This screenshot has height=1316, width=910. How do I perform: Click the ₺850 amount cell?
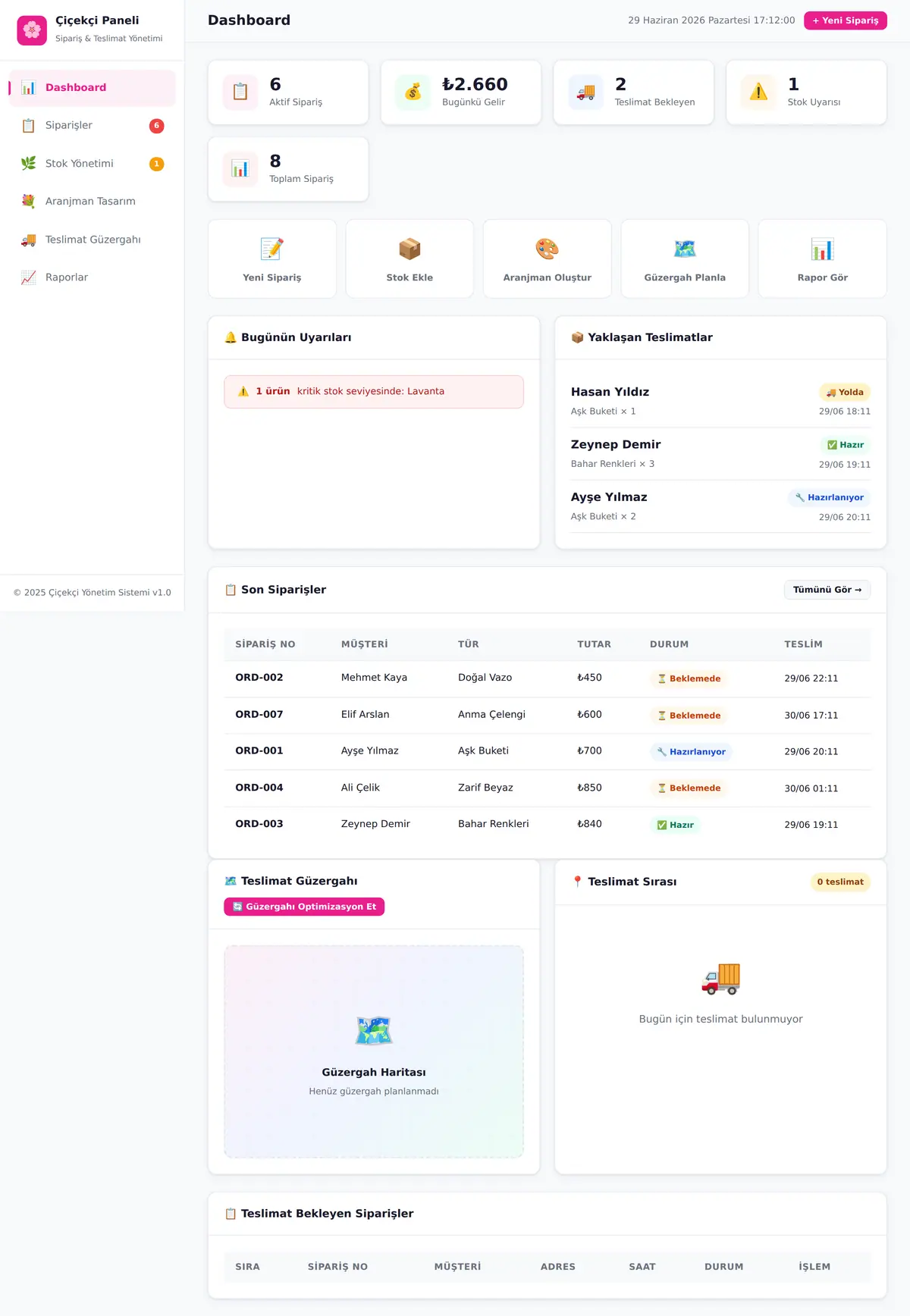[x=590, y=788]
